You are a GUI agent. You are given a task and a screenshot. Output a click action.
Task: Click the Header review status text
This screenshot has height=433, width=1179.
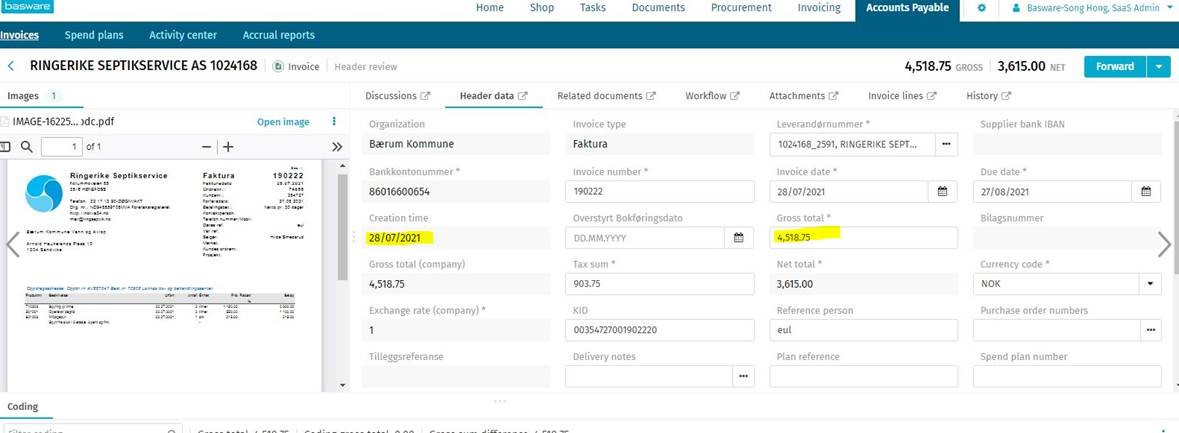[365, 67]
